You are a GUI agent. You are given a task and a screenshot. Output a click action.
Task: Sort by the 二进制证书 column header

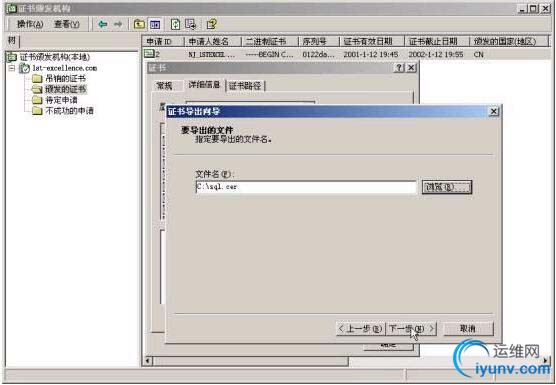point(270,41)
